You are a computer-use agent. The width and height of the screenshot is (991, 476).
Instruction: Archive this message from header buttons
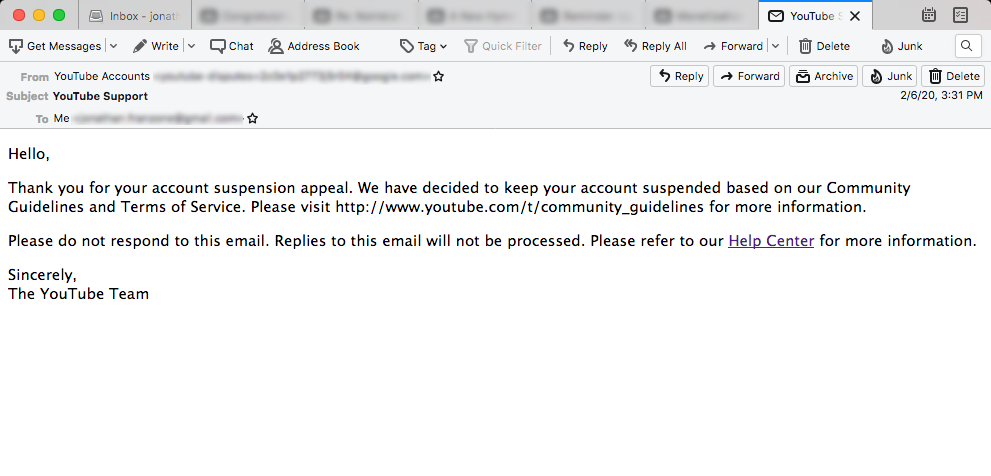[824, 76]
